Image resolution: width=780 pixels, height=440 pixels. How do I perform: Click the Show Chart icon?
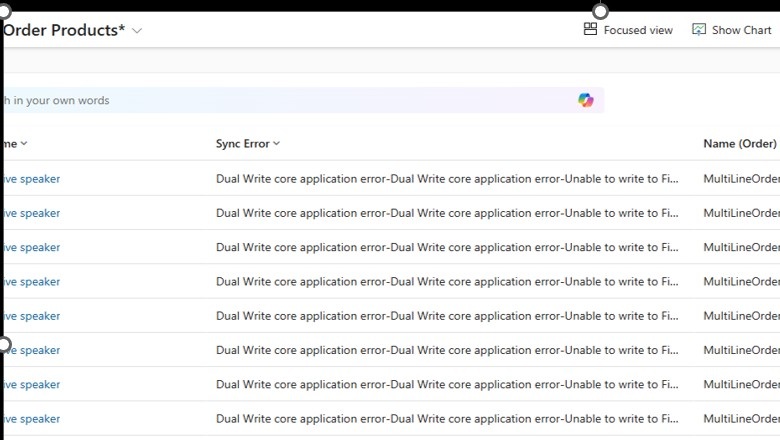click(x=698, y=29)
